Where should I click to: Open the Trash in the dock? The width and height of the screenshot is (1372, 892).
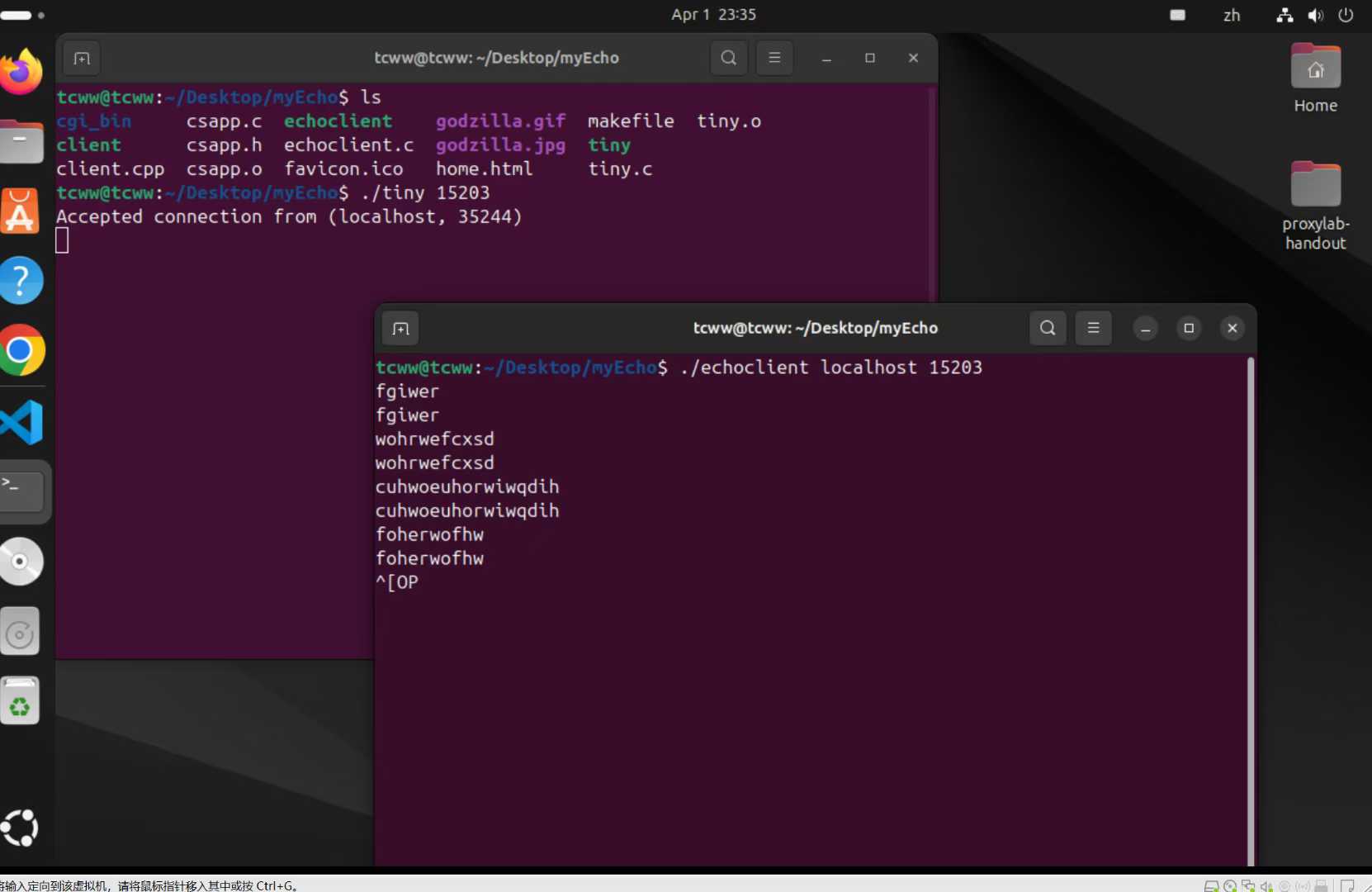click(21, 701)
